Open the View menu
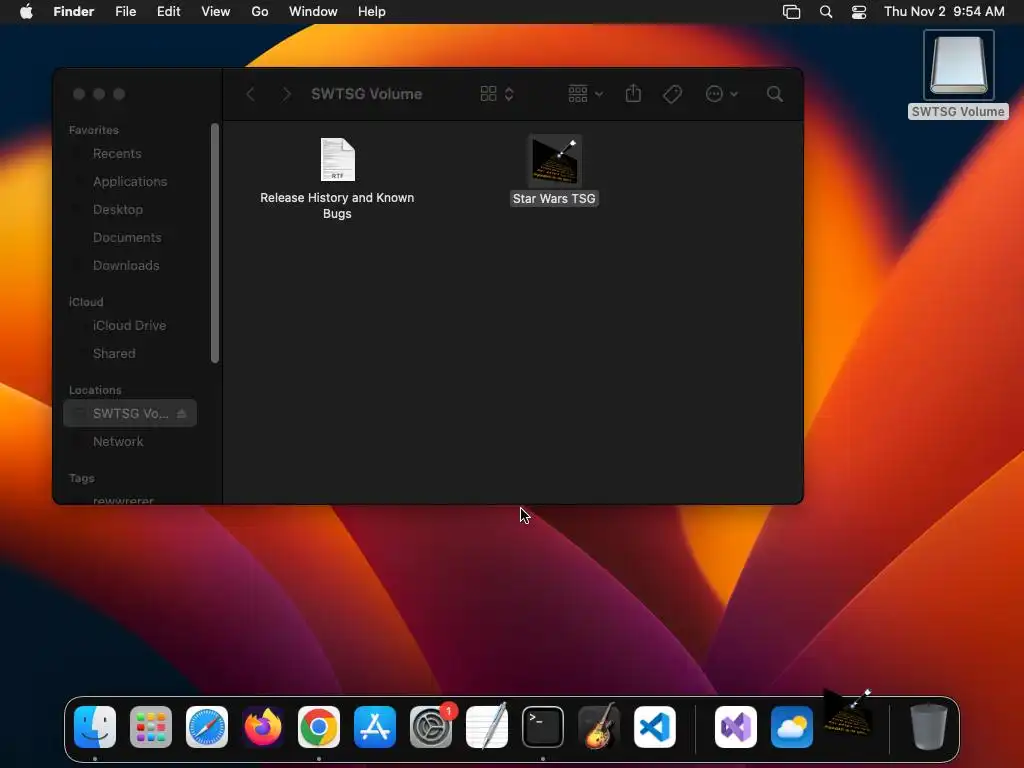This screenshot has width=1024, height=768. pos(216,12)
